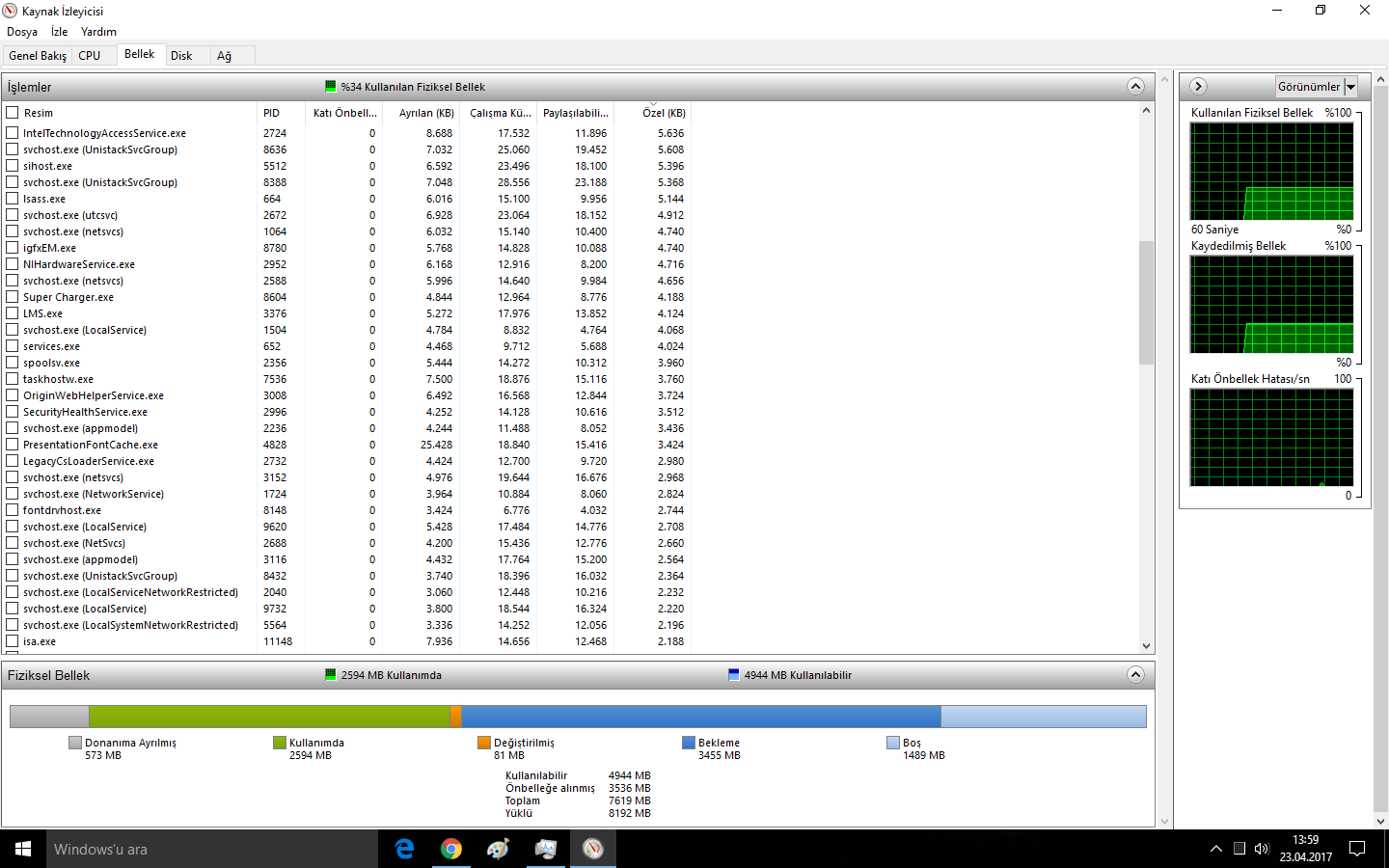The image size is (1389, 868).
Task: Select the OriginWebHelperService.exe row
Action: tap(347, 395)
